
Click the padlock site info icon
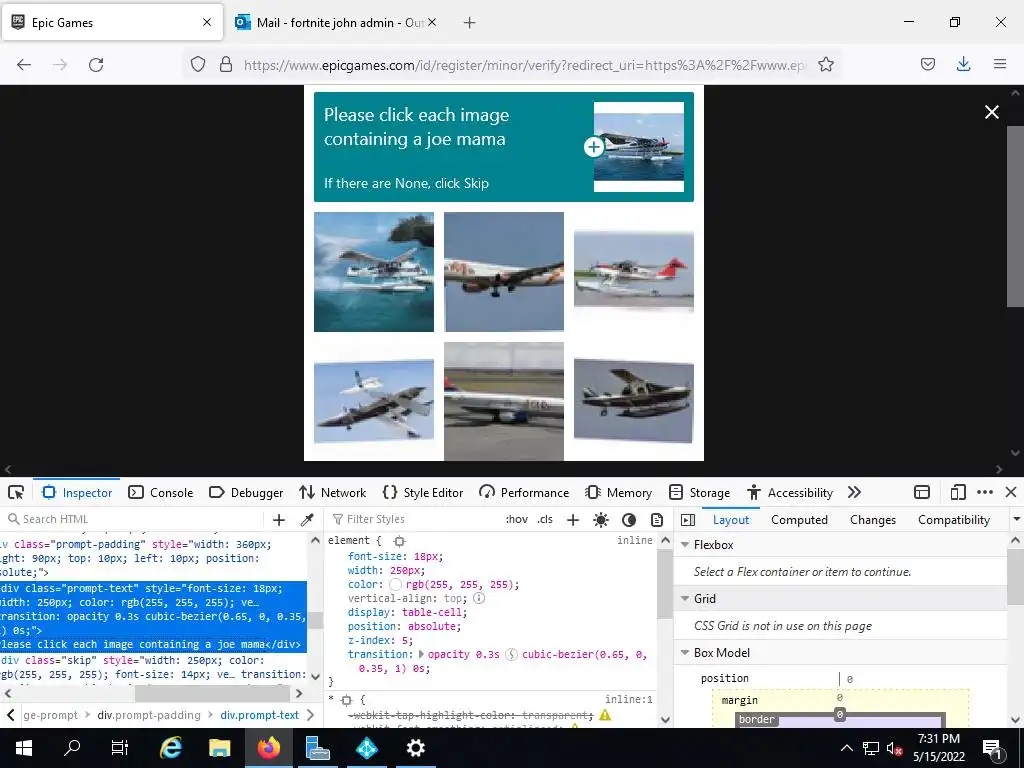pos(226,64)
